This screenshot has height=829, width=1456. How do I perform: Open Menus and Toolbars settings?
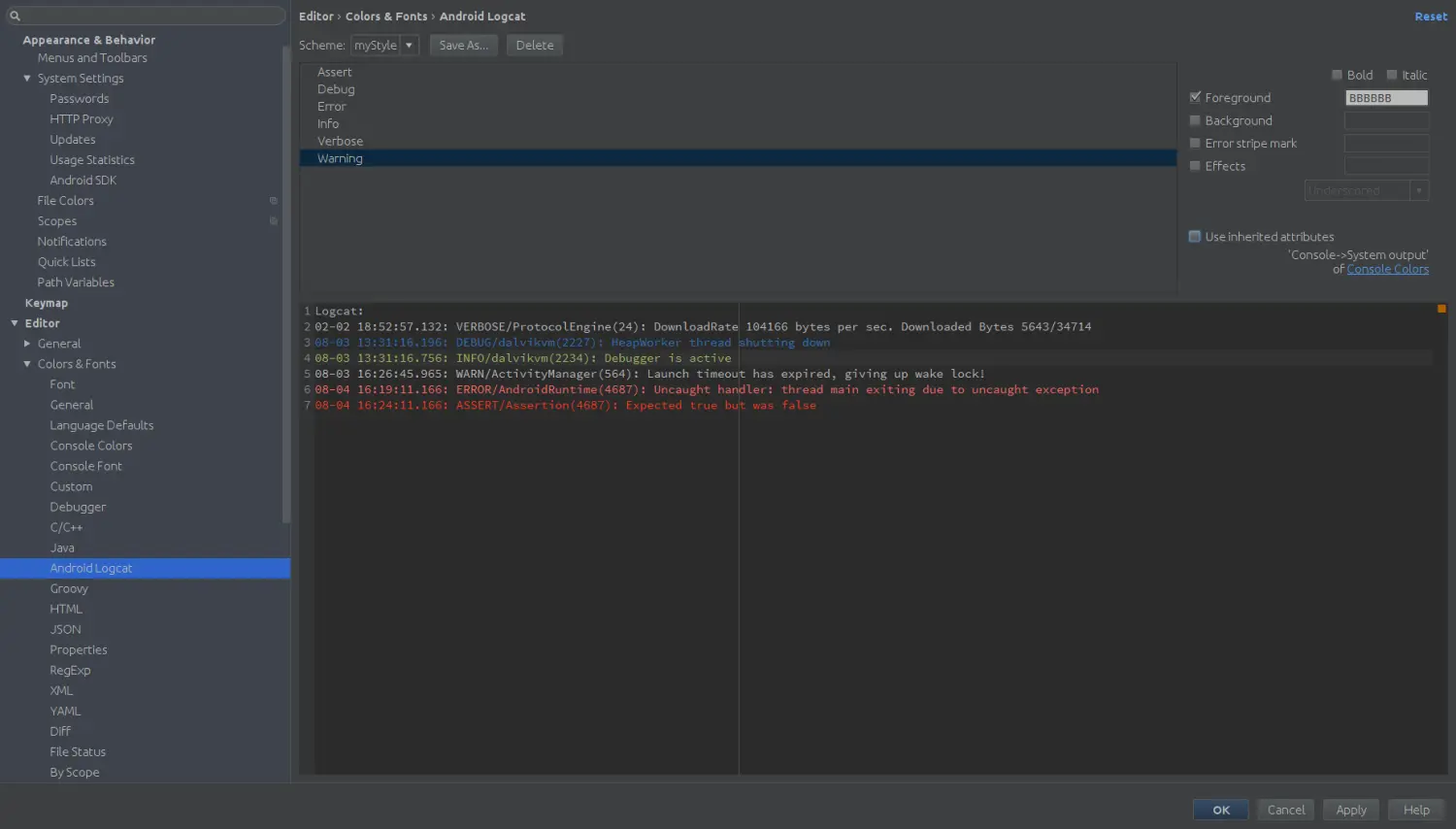[92, 57]
